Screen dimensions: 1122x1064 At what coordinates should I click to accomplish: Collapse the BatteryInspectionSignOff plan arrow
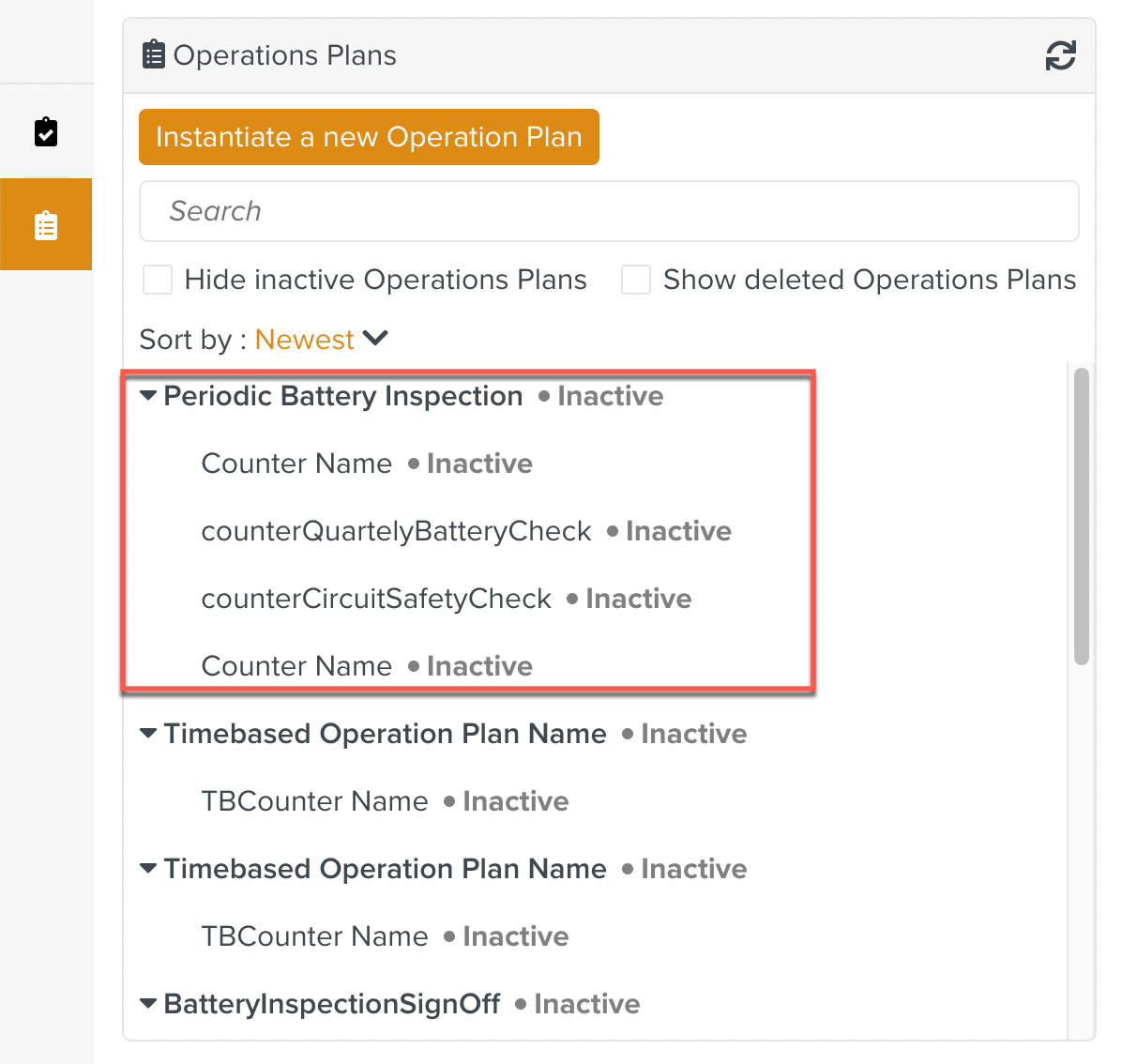tap(148, 1004)
